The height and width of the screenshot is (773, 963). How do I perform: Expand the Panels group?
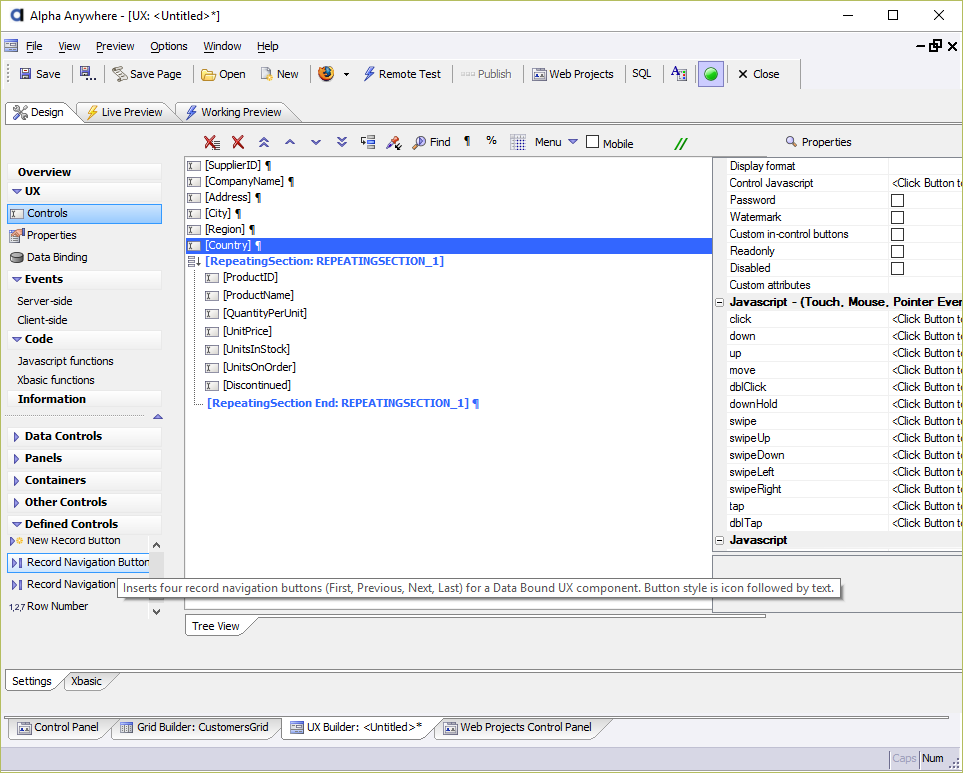pos(17,459)
